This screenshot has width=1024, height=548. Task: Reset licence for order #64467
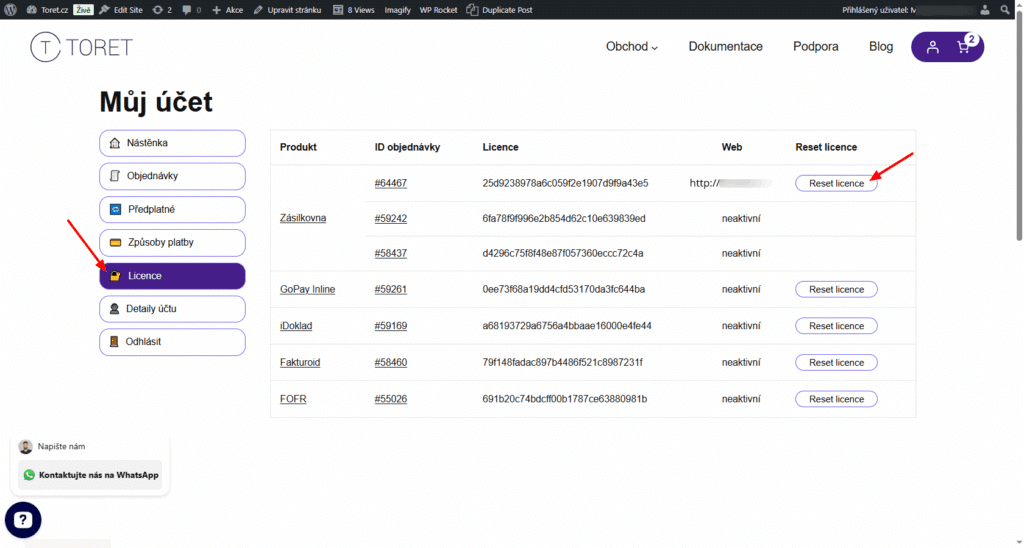[836, 184]
